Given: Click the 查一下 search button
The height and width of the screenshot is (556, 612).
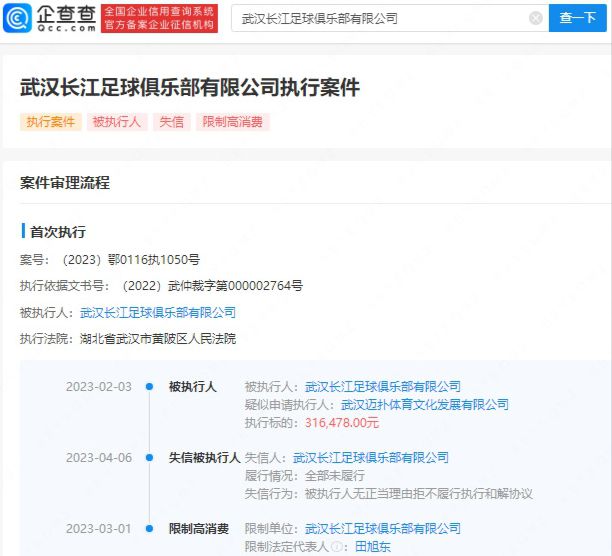Looking at the screenshot, I should (x=577, y=18).
